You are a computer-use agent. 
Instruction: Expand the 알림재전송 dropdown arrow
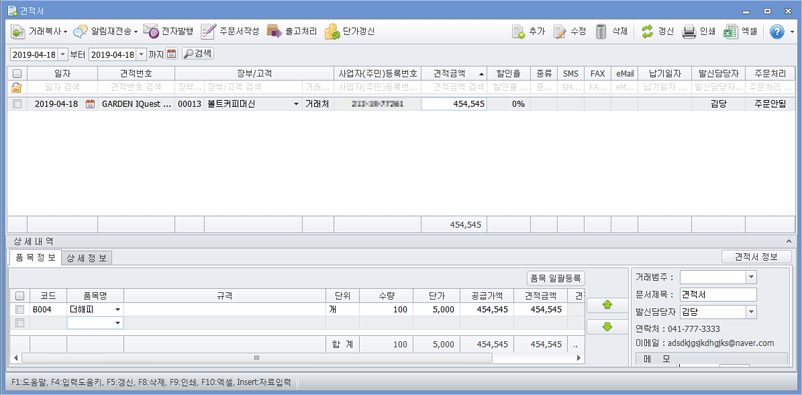point(136,32)
